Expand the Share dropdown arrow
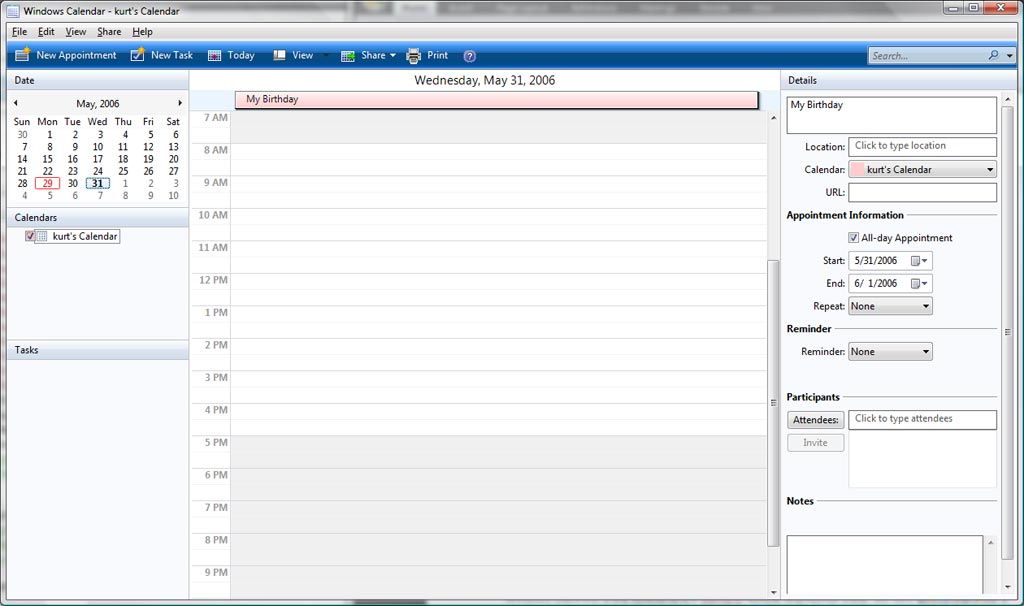This screenshot has height=606, width=1024. (393, 56)
